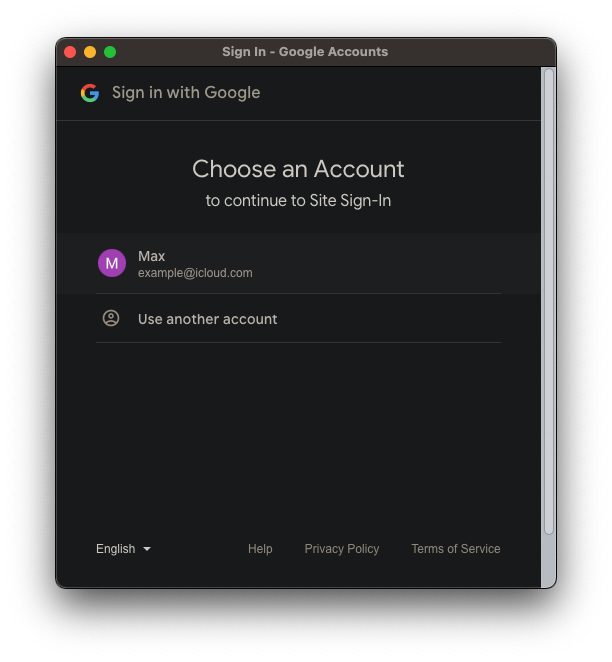Open the English language dropdown
The image size is (612, 662).
[123, 549]
